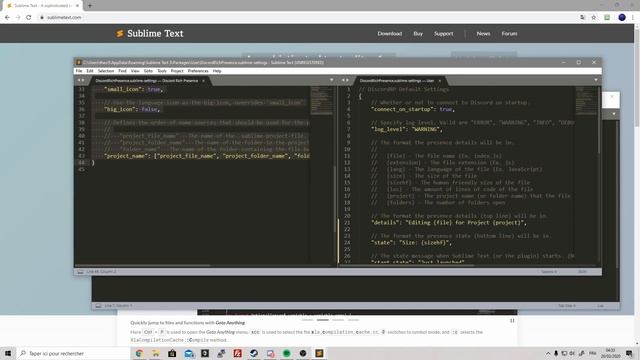
Task: Click the right pane minimap
Action: click(x=586, y=101)
